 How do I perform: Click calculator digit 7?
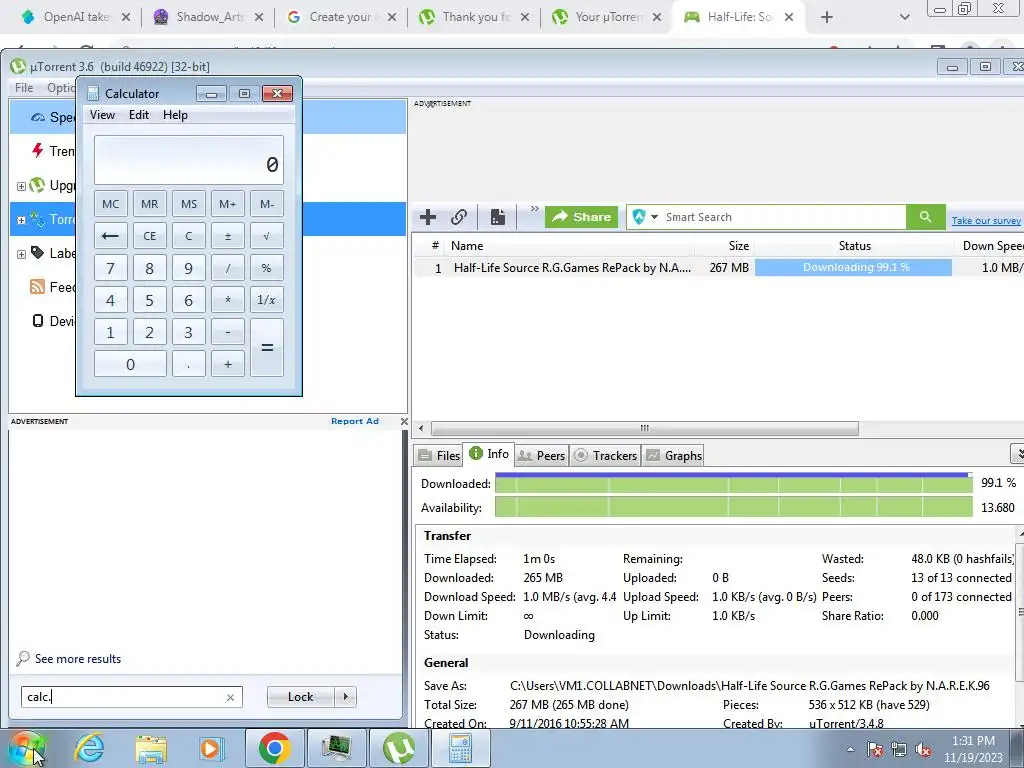coord(110,268)
